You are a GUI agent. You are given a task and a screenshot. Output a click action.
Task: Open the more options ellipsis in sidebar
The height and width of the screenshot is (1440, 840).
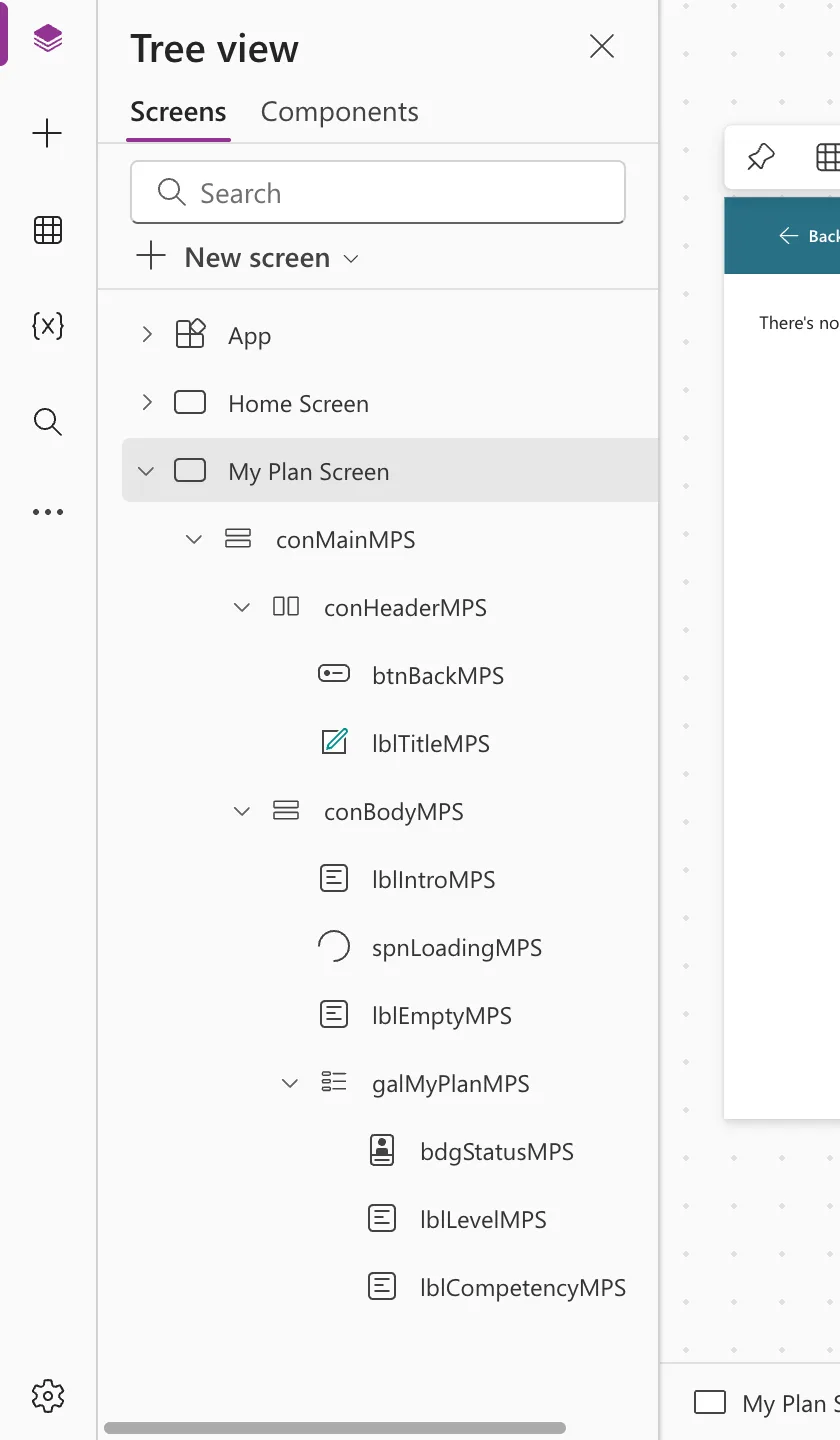coord(47,512)
